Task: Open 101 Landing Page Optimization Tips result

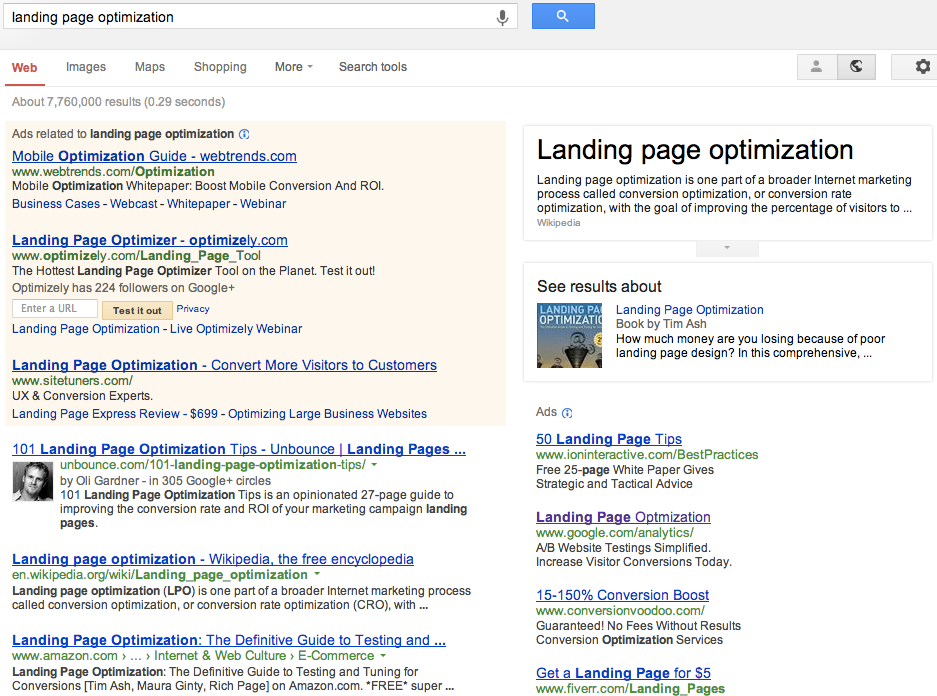Action: click(x=238, y=449)
